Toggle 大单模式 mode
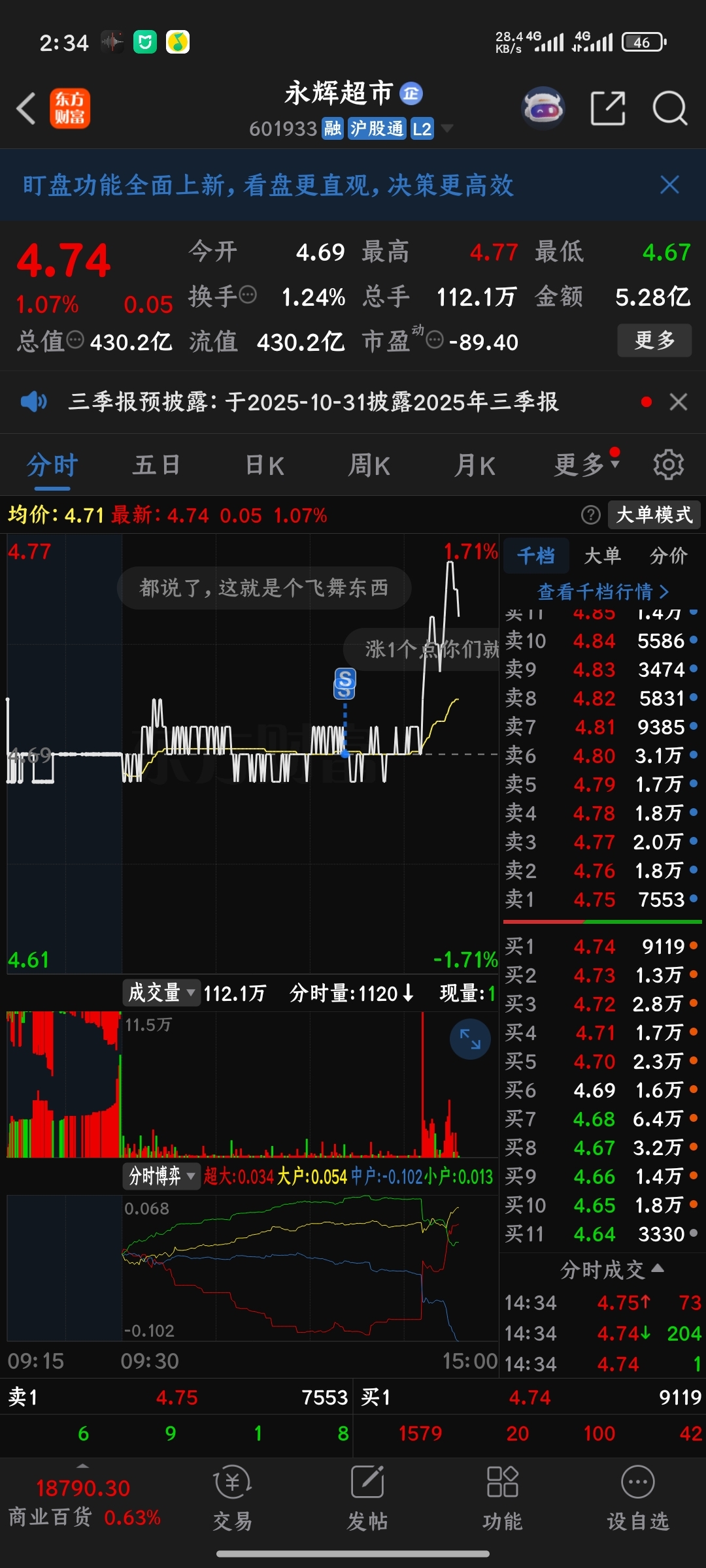706x1568 pixels. click(x=654, y=515)
